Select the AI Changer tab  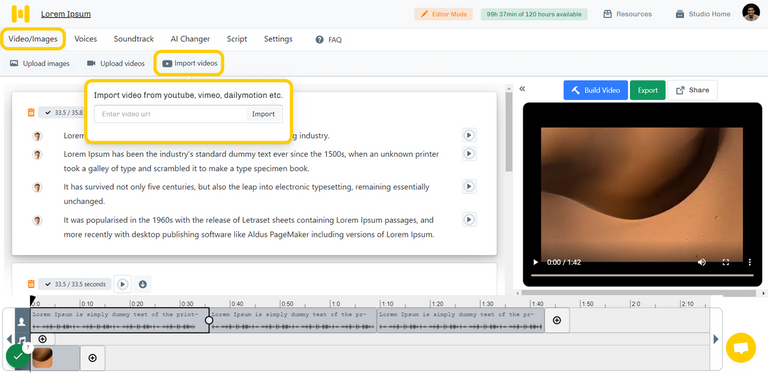190,39
